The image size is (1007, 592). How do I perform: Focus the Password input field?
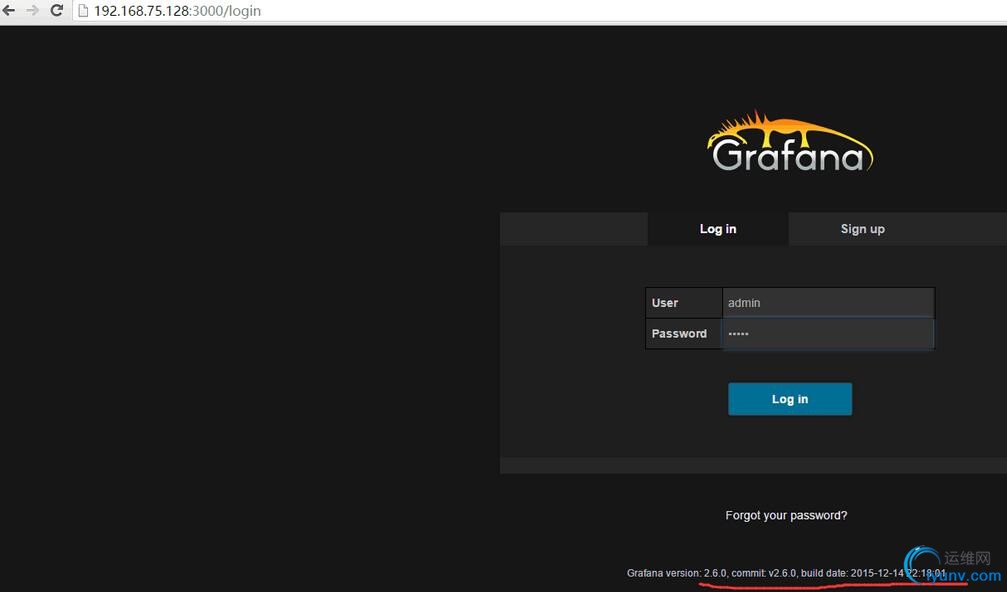point(828,334)
